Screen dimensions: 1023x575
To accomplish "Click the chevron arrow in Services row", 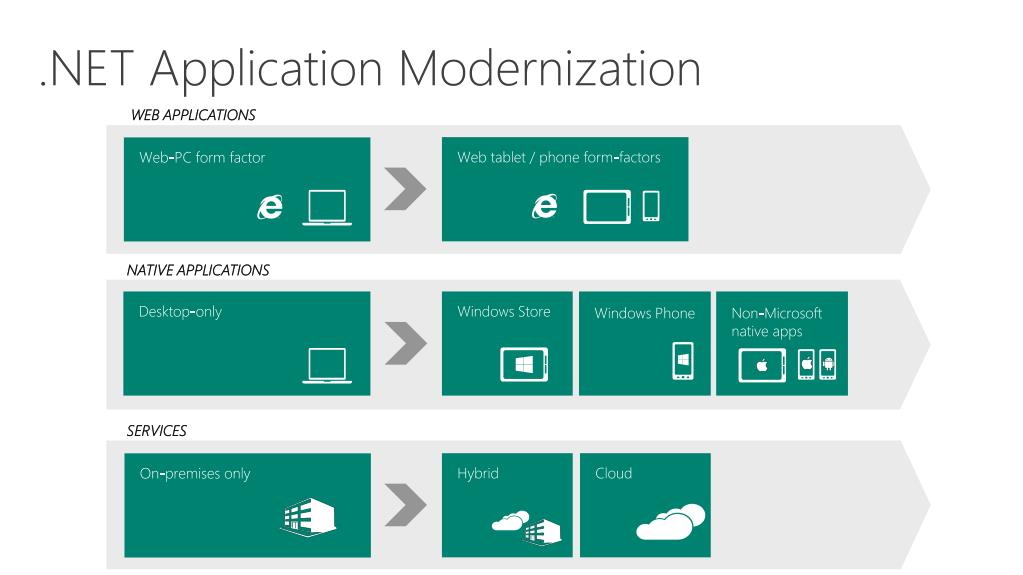I will coord(405,505).
